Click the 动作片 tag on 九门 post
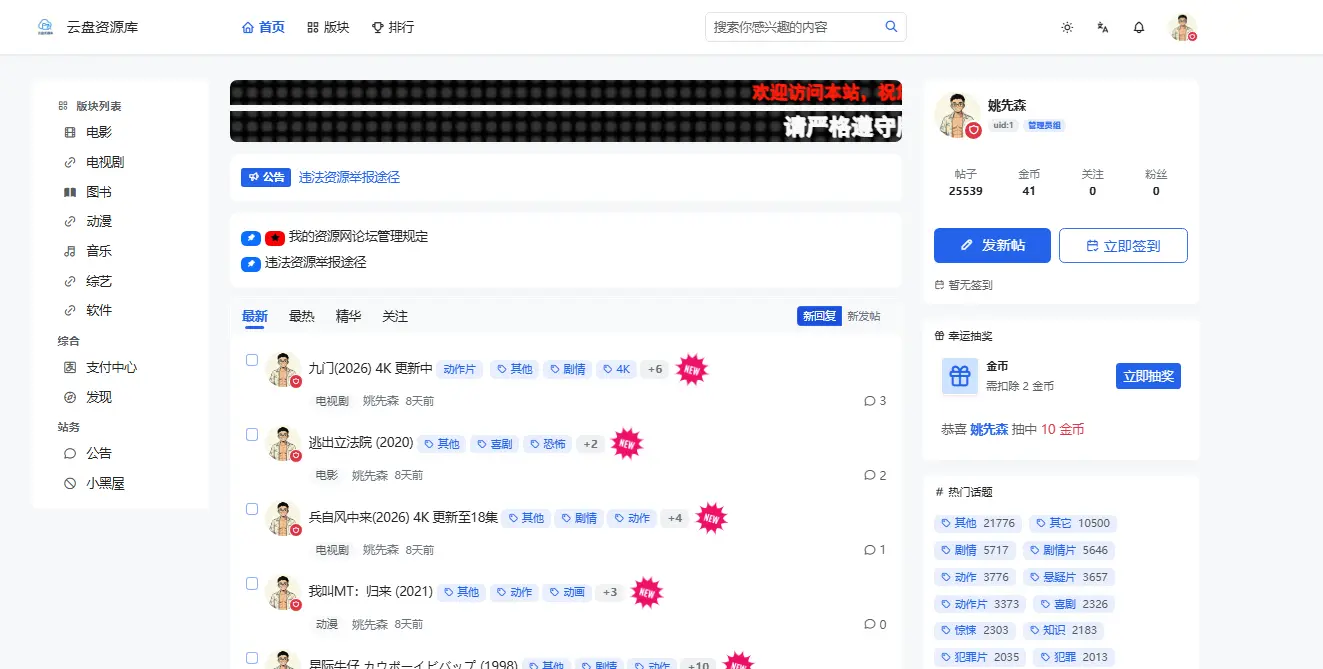This screenshot has height=669, width=1323. pos(461,369)
